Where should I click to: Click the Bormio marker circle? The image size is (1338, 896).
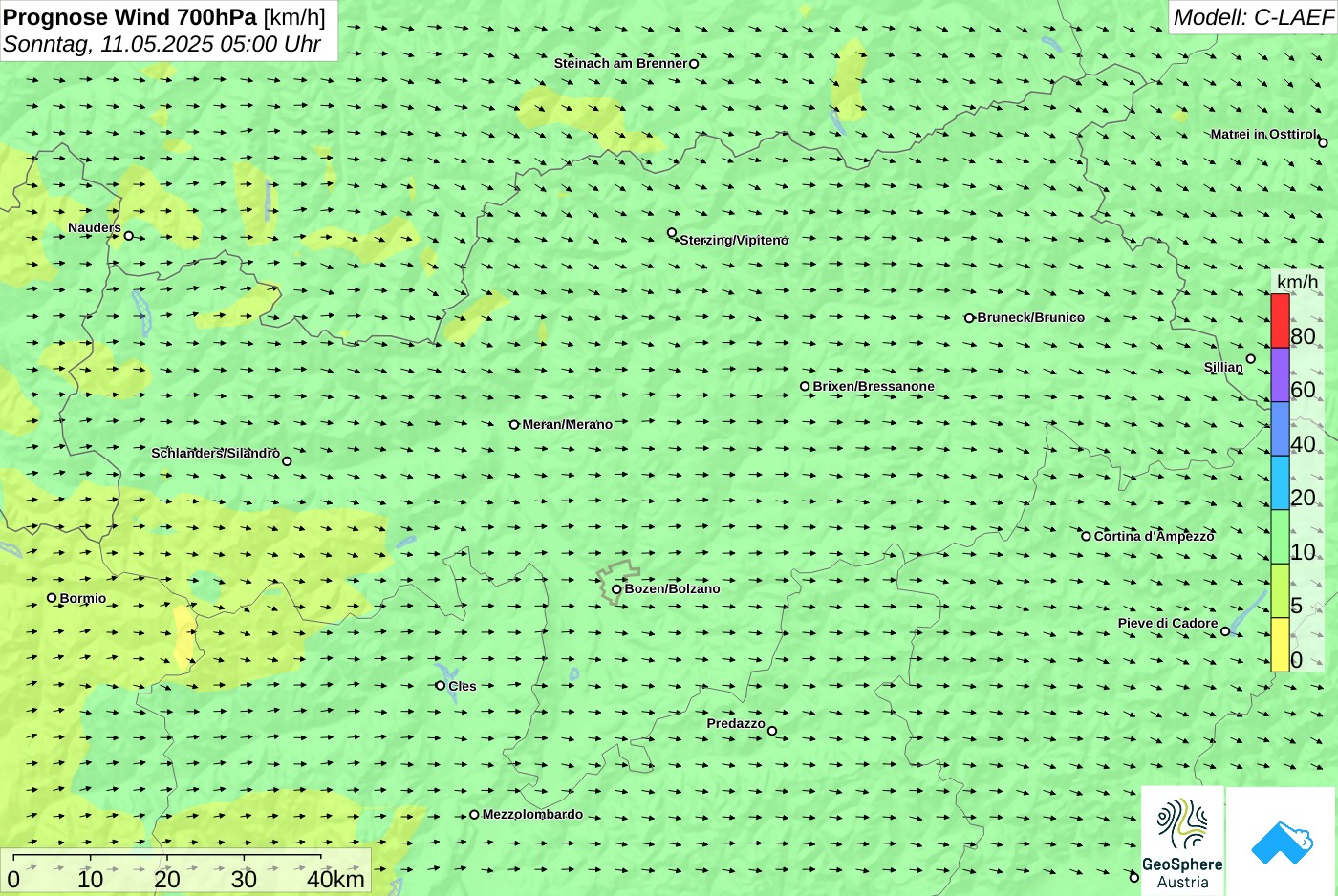click(x=52, y=598)
